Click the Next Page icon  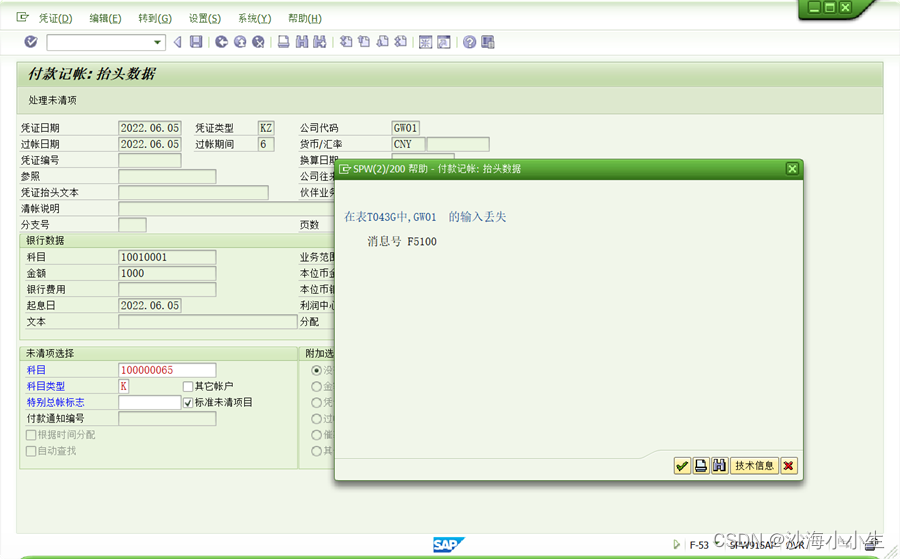coord(382,42)
